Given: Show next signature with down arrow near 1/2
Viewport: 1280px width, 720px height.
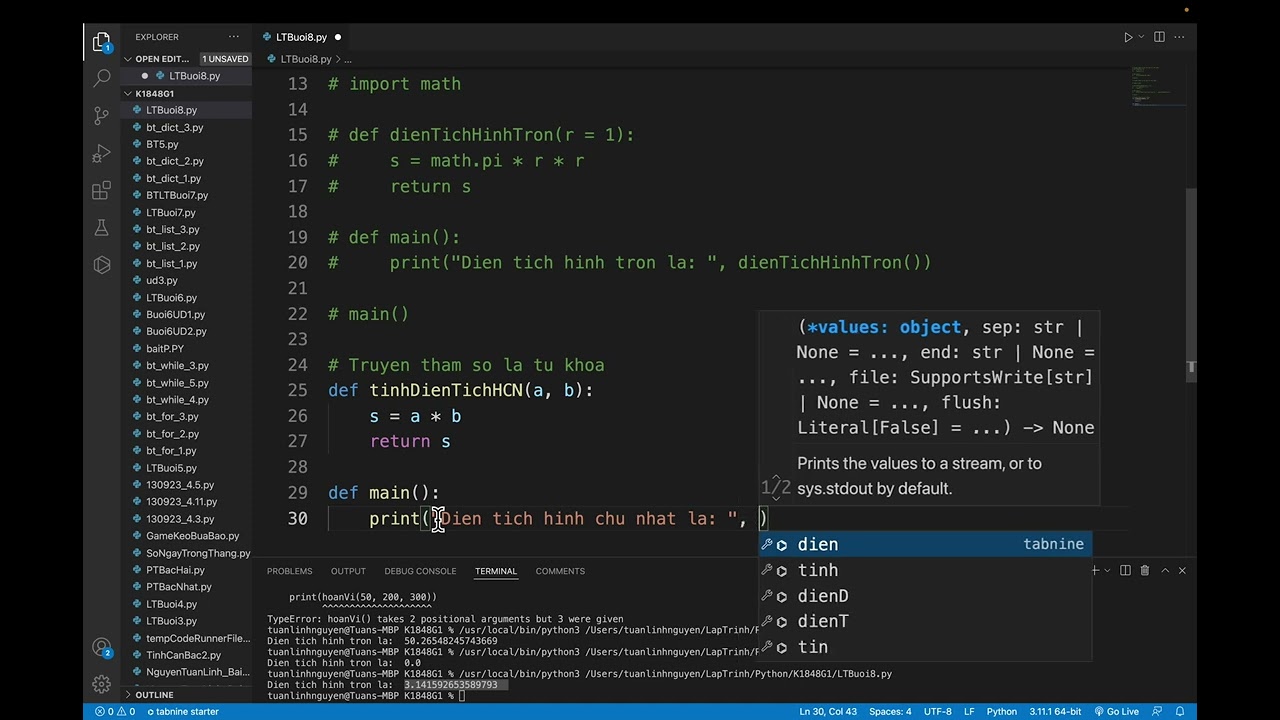Looking at the screenshot, I should click(776, 497).
